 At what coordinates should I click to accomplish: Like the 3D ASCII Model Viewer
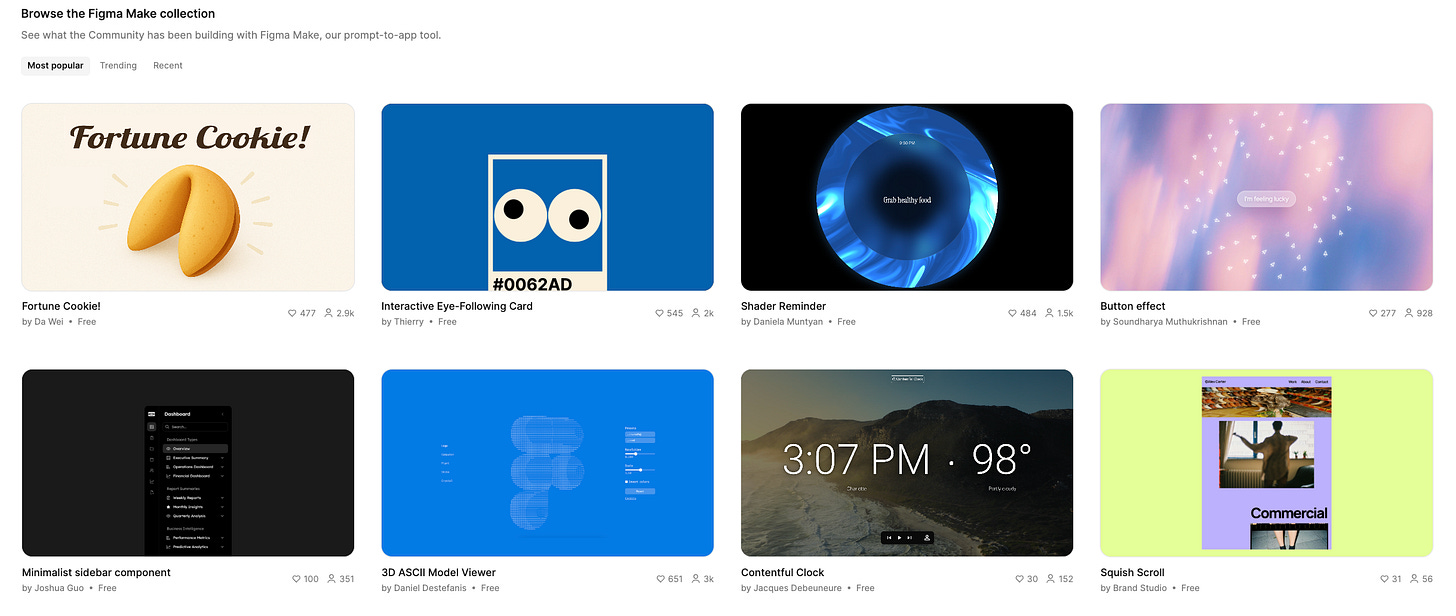[659, 579]
